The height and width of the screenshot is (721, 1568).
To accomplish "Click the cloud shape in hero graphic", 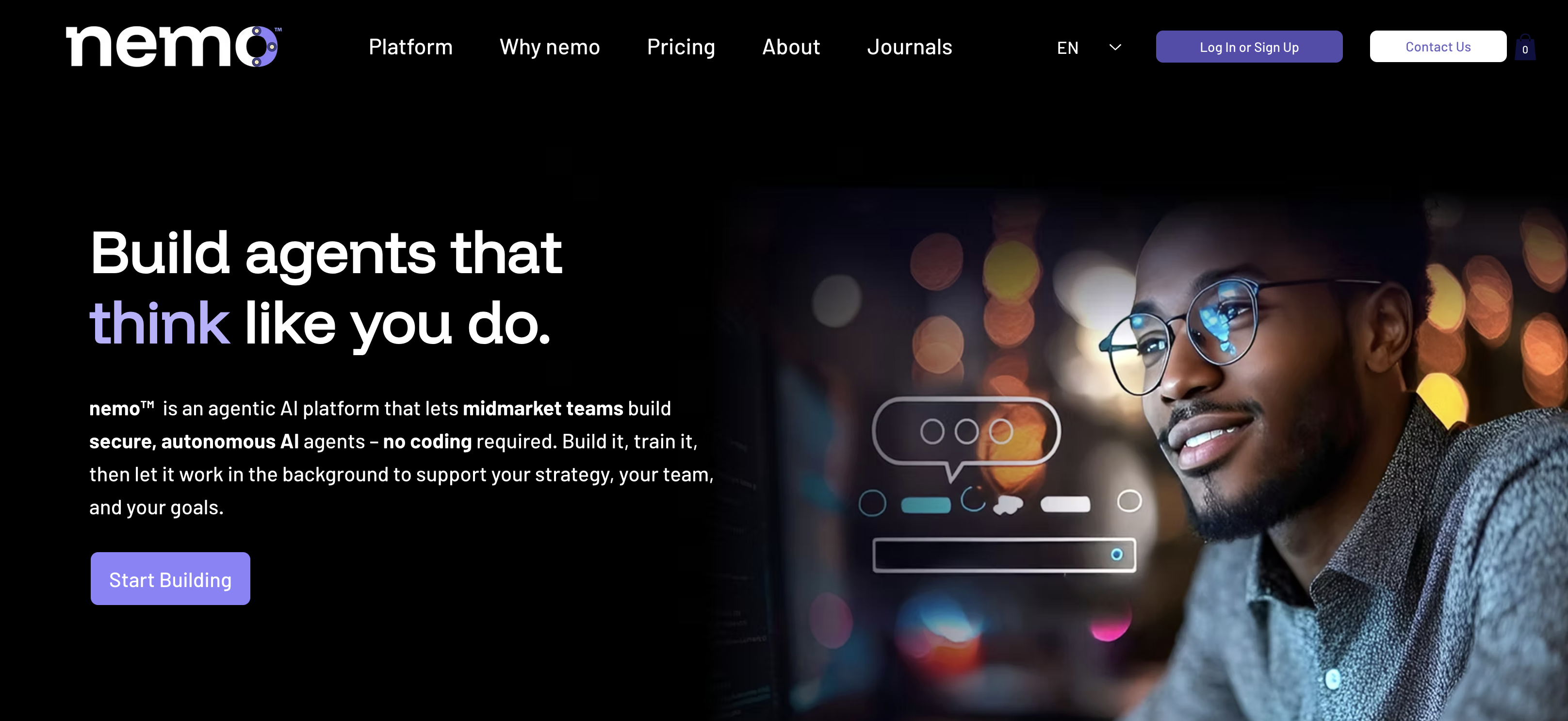I will click(x=1008, y=505).
